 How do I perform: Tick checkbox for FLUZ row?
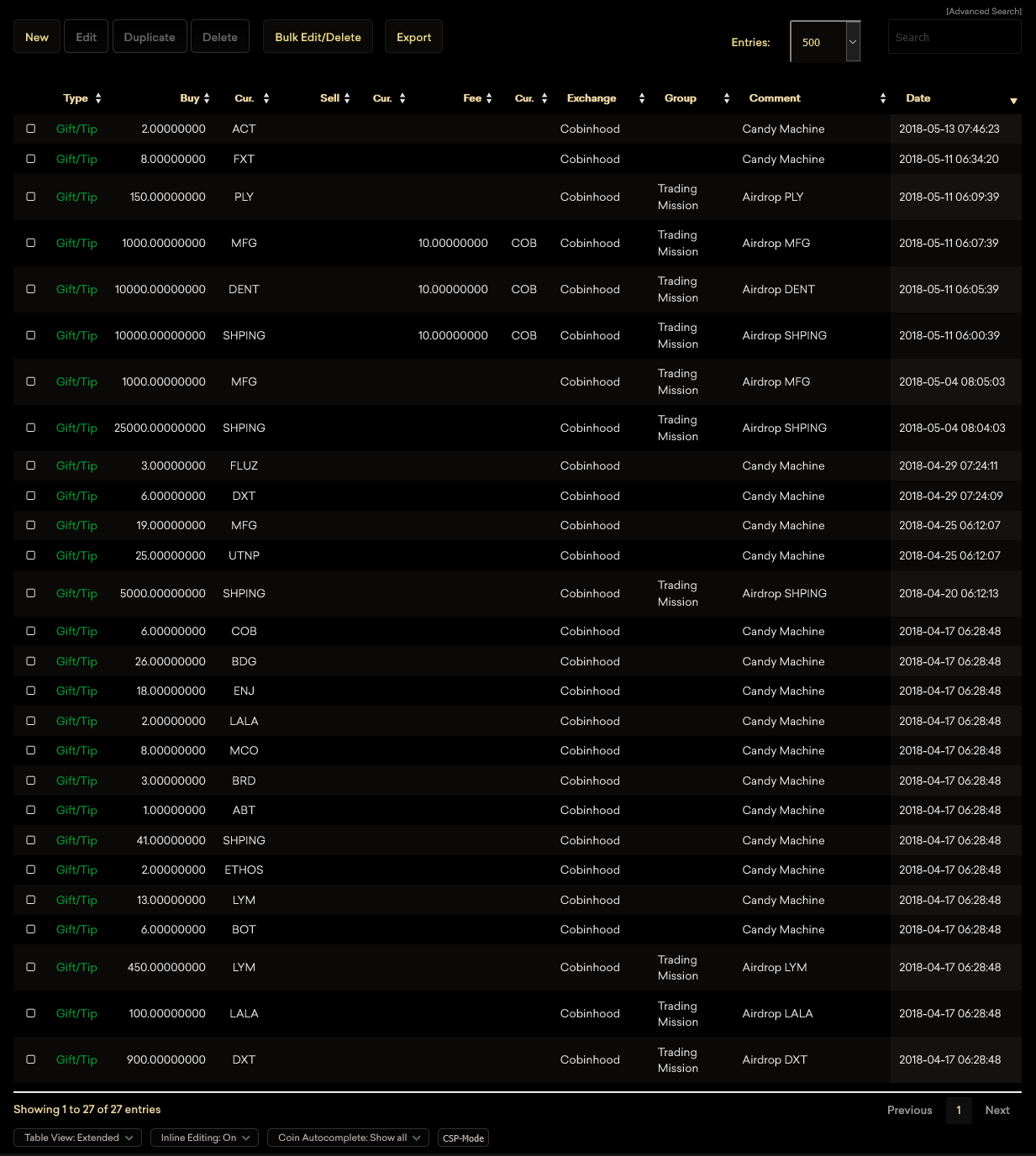click(x=31, y=465)
